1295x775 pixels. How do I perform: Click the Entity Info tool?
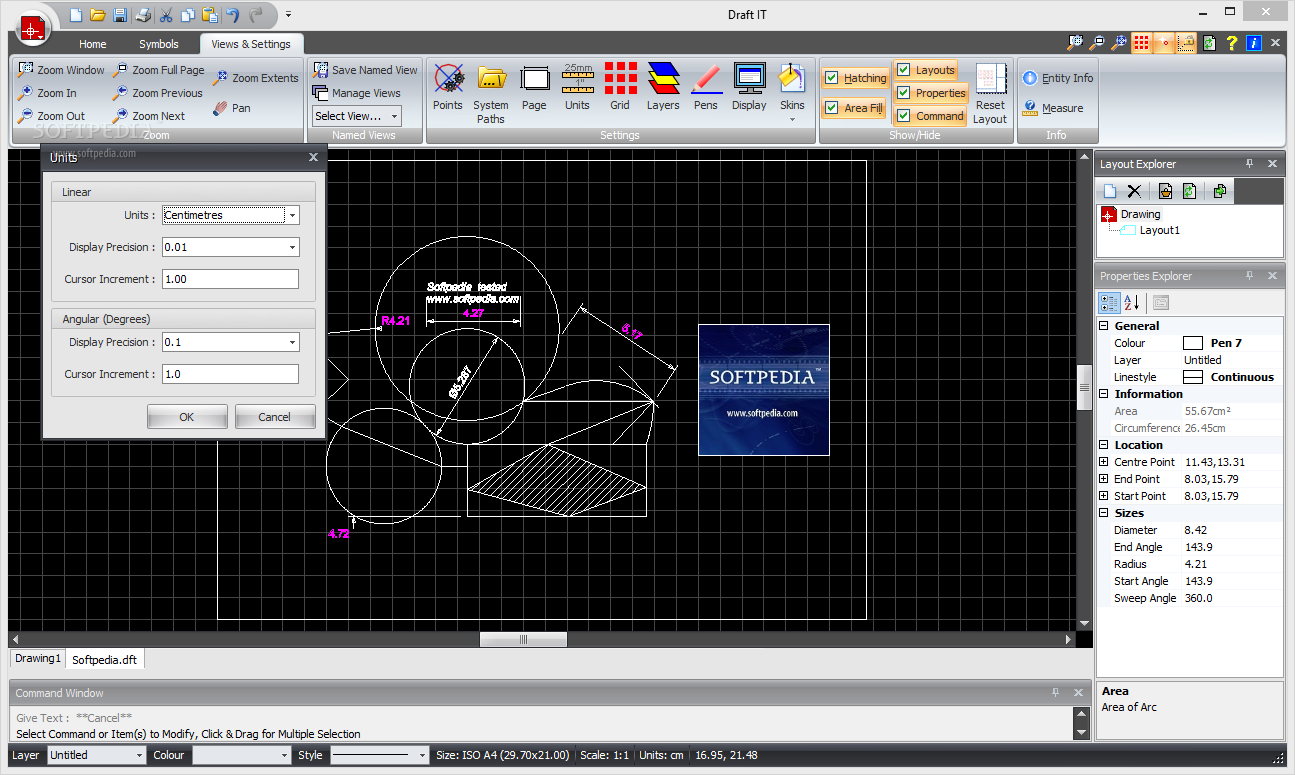coord(1058,78)
